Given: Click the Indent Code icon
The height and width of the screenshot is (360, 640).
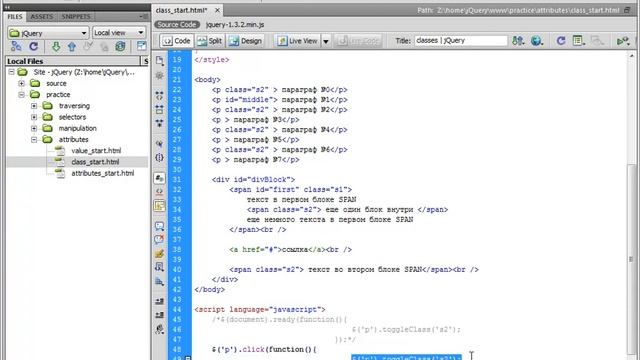Looking at the screenshot, I should click(160, 301).
